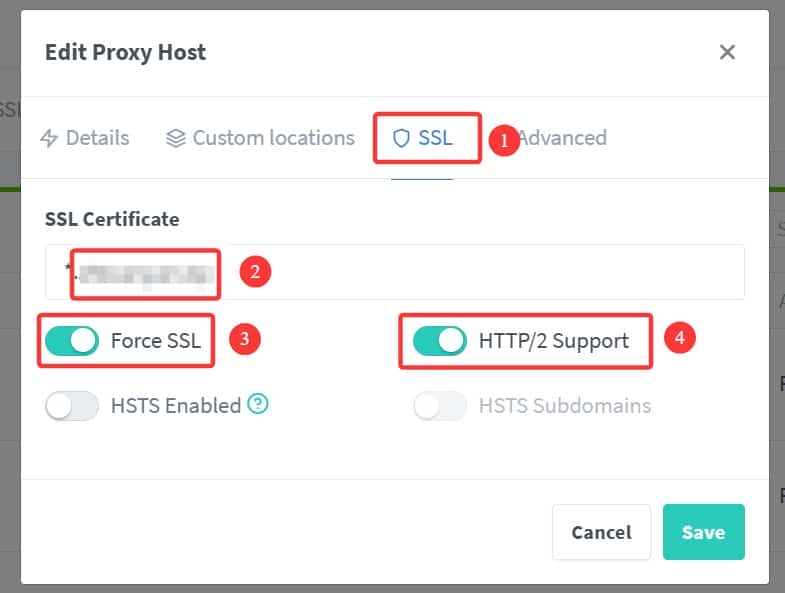Click the Edit Proxy Host title text
Screen dimensions: 785x593
click(x=125, y=53)
